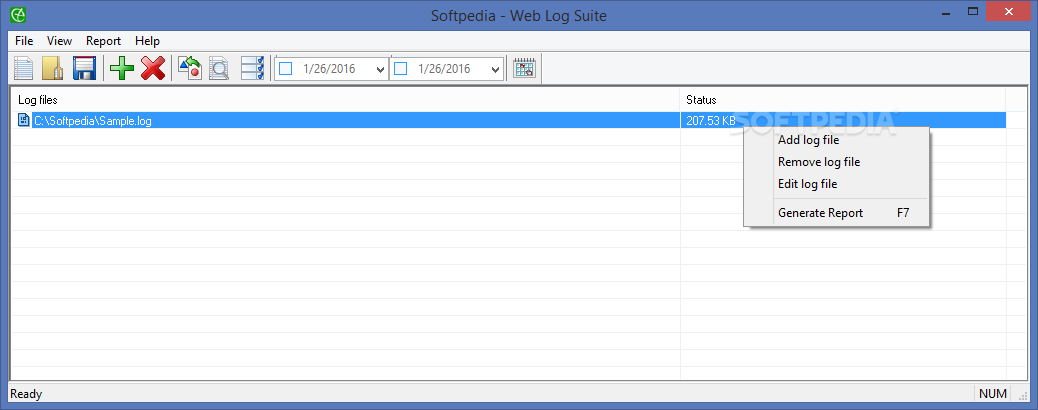1038x410 pixels.
Task: Click the Web Log Suite app icon in title bar
Action: coord(19,13)
